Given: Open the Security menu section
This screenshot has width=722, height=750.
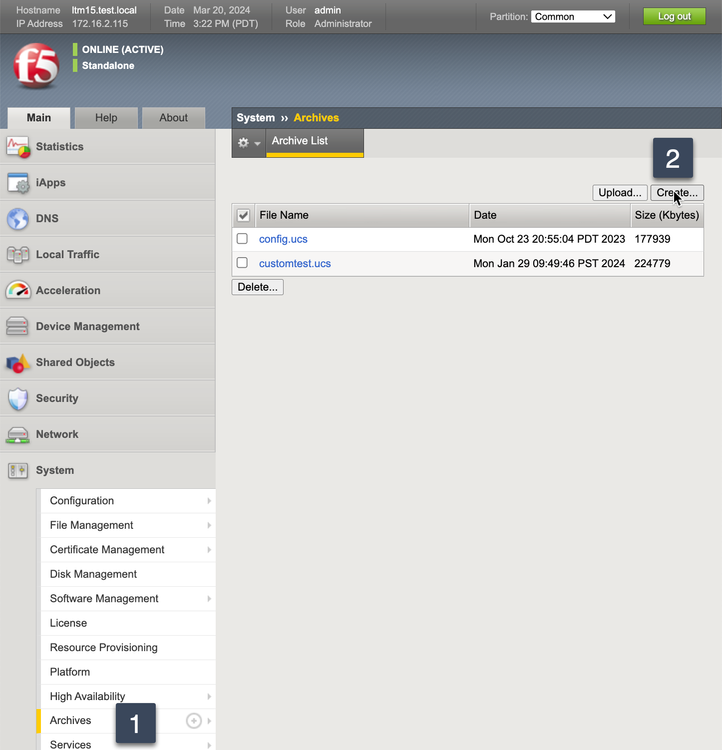Looking at the screenshot, I should (x=108, y=398).
